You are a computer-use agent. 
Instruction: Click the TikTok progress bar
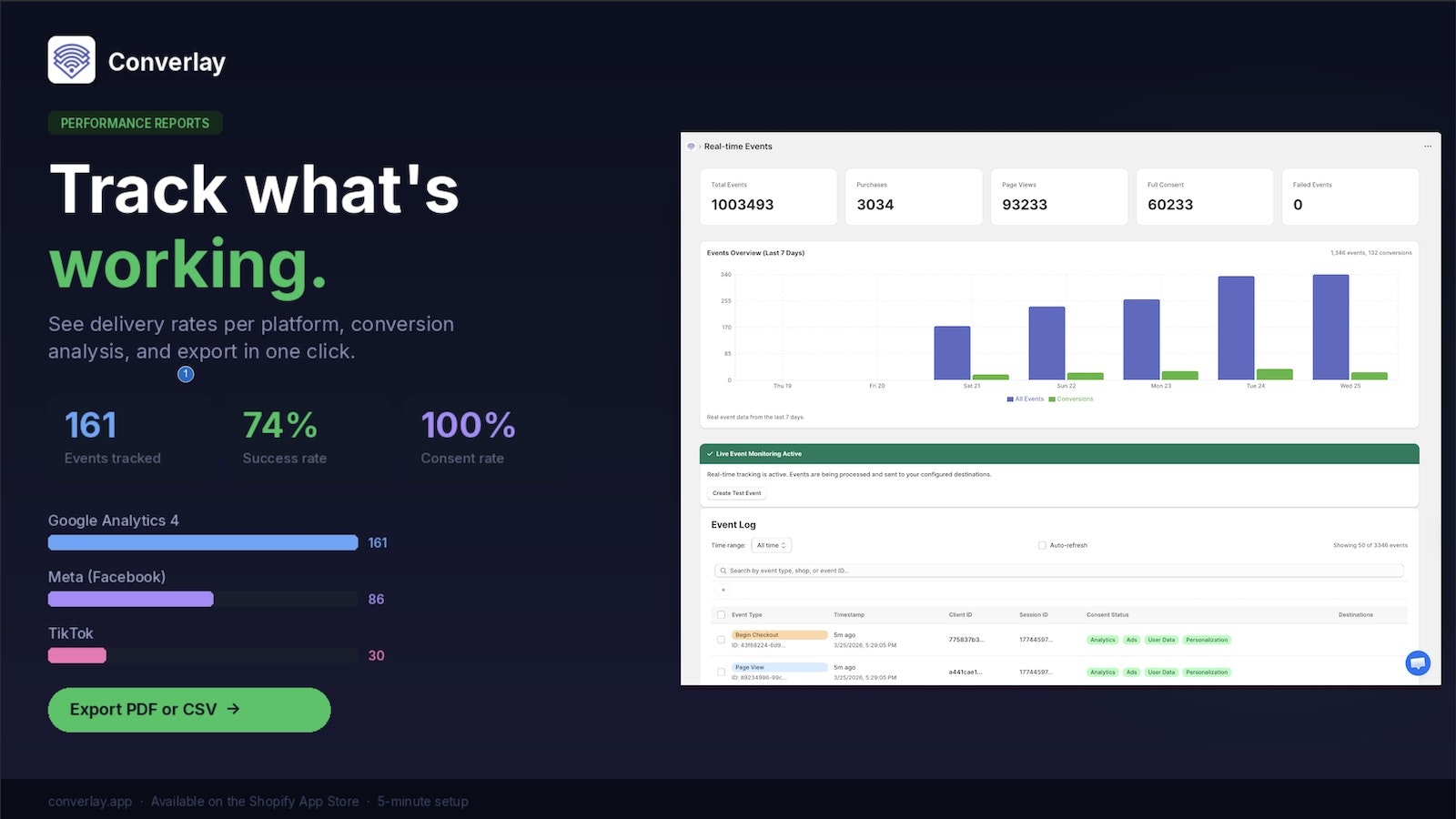point(203,655)
